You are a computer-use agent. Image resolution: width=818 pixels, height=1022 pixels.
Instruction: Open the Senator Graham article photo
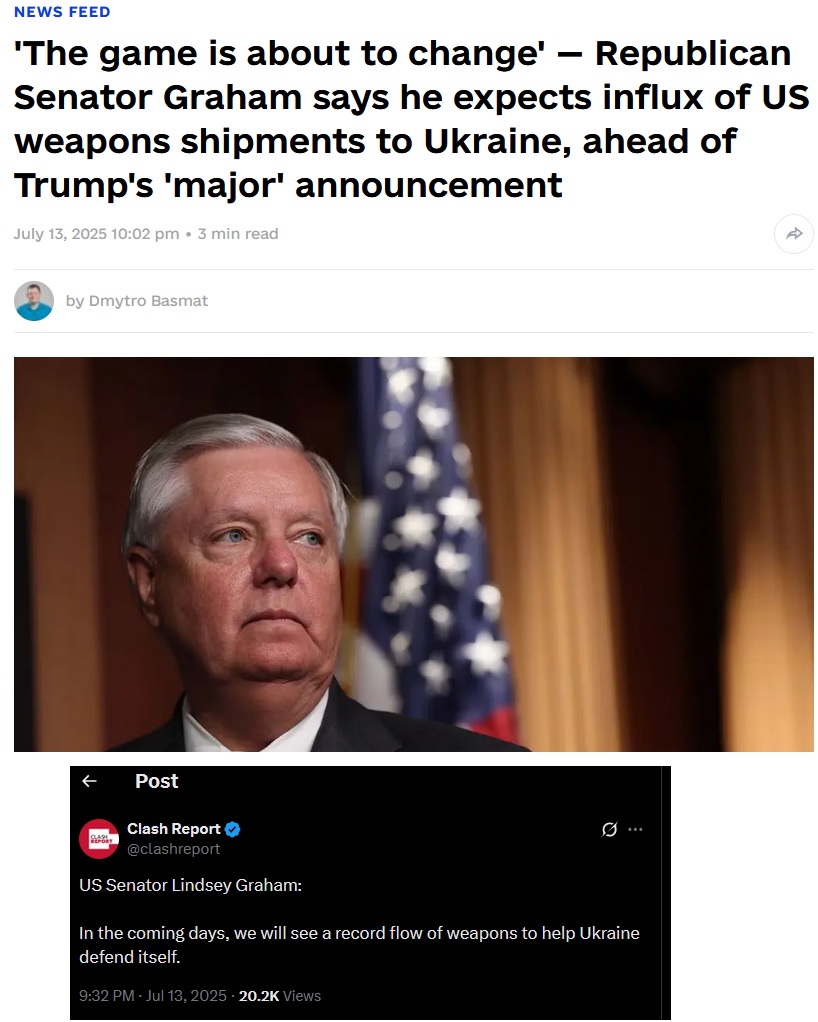click(x=413, y=554)
